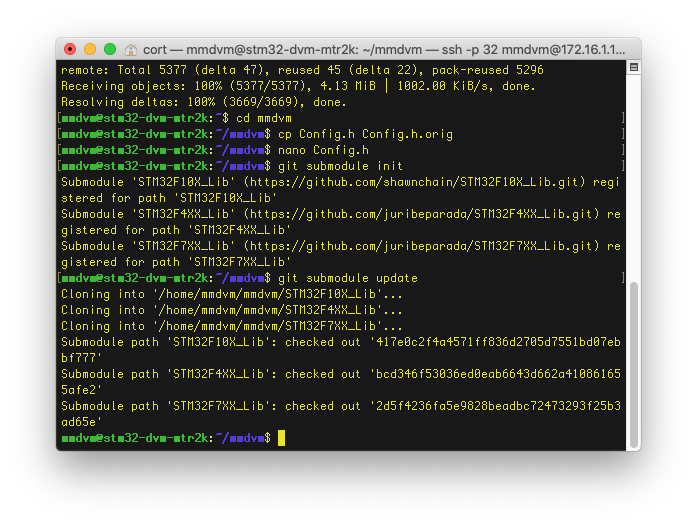The width and height of the screenshot is (697, 525).
Task: Click the 'cp Config.h Config.h.orig' command
Action: point(365,134)
